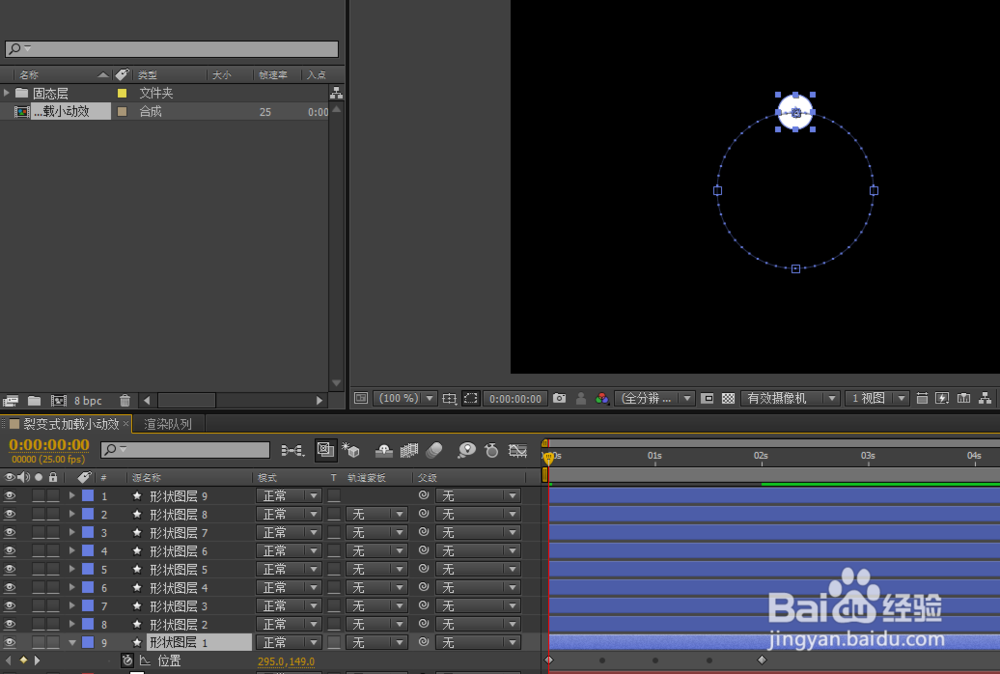Toggle draft 3D in timeline

point(351,450)
